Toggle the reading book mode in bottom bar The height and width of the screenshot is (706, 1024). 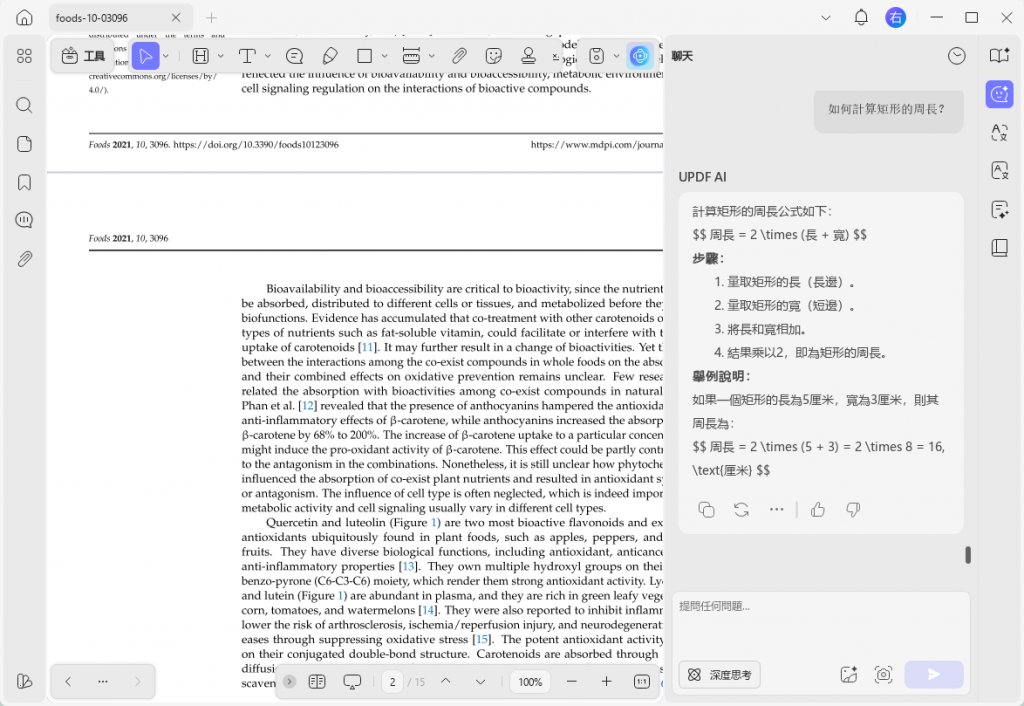pyautogui.click(x=317, y=682)
